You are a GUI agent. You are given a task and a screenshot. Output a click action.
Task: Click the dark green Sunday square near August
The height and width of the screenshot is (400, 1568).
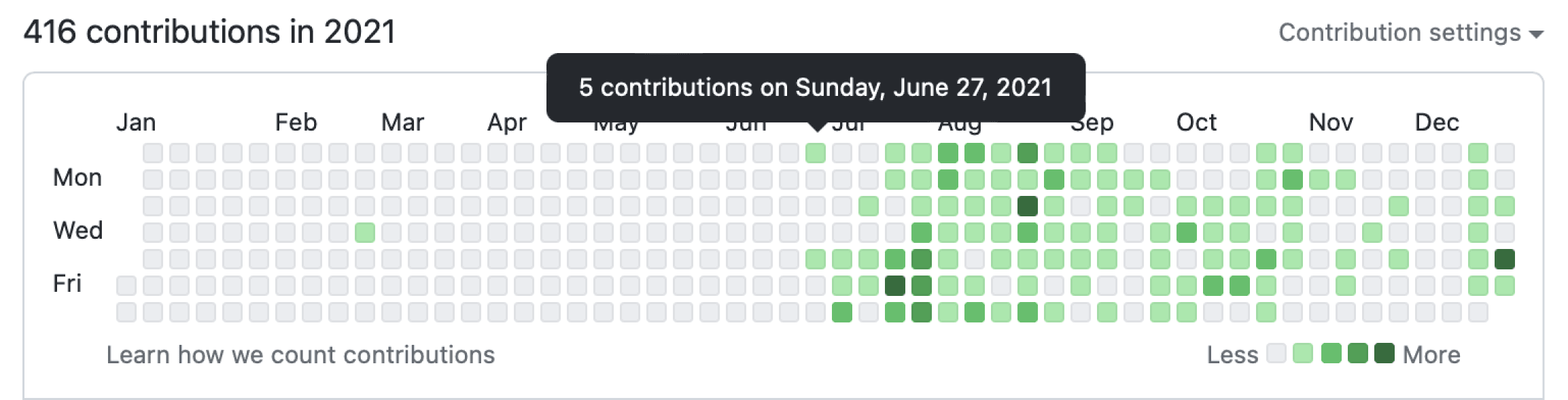pyautogui.click(x=1028, y=152)
